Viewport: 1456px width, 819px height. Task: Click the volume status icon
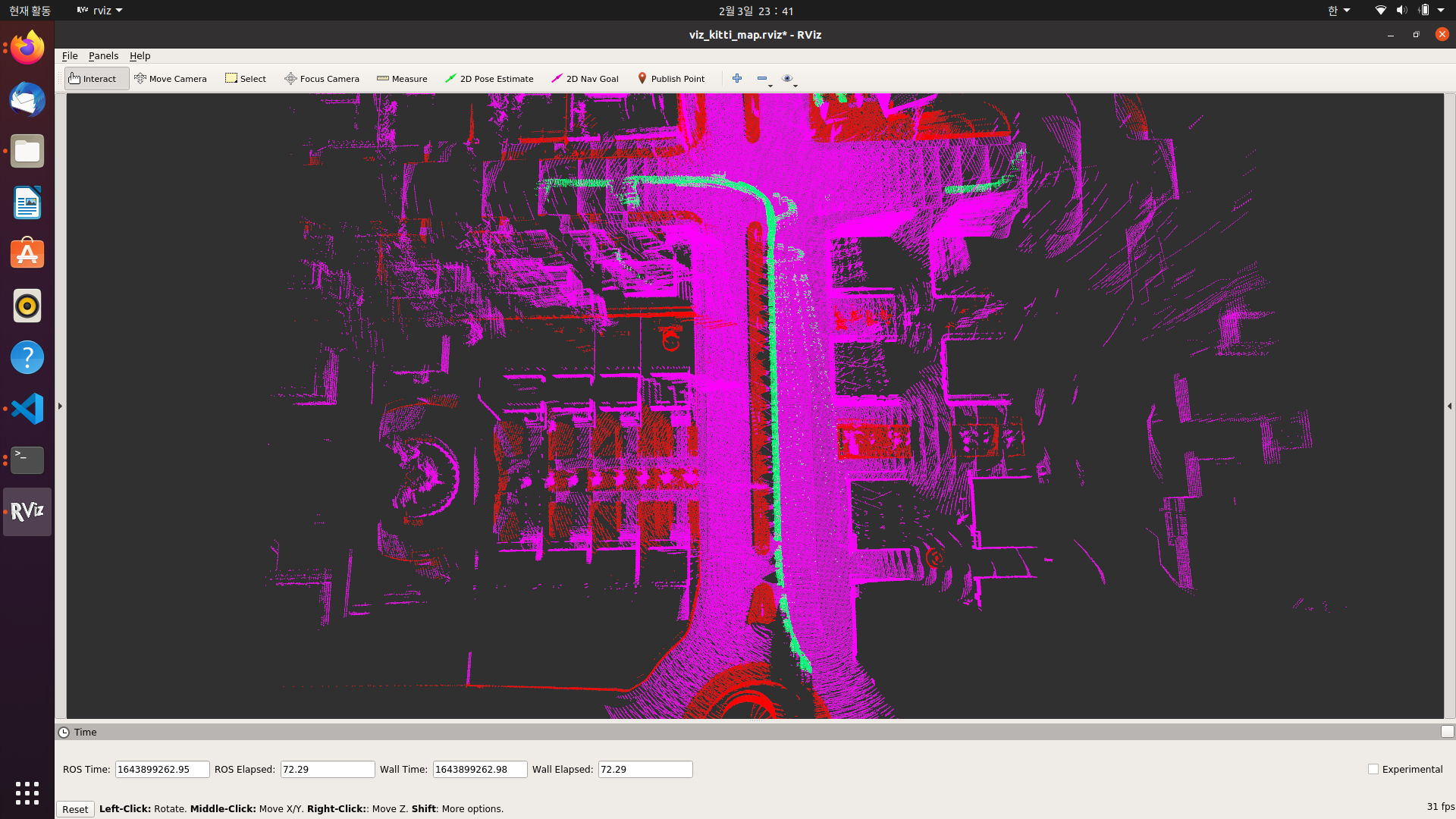pos(1401,11)
